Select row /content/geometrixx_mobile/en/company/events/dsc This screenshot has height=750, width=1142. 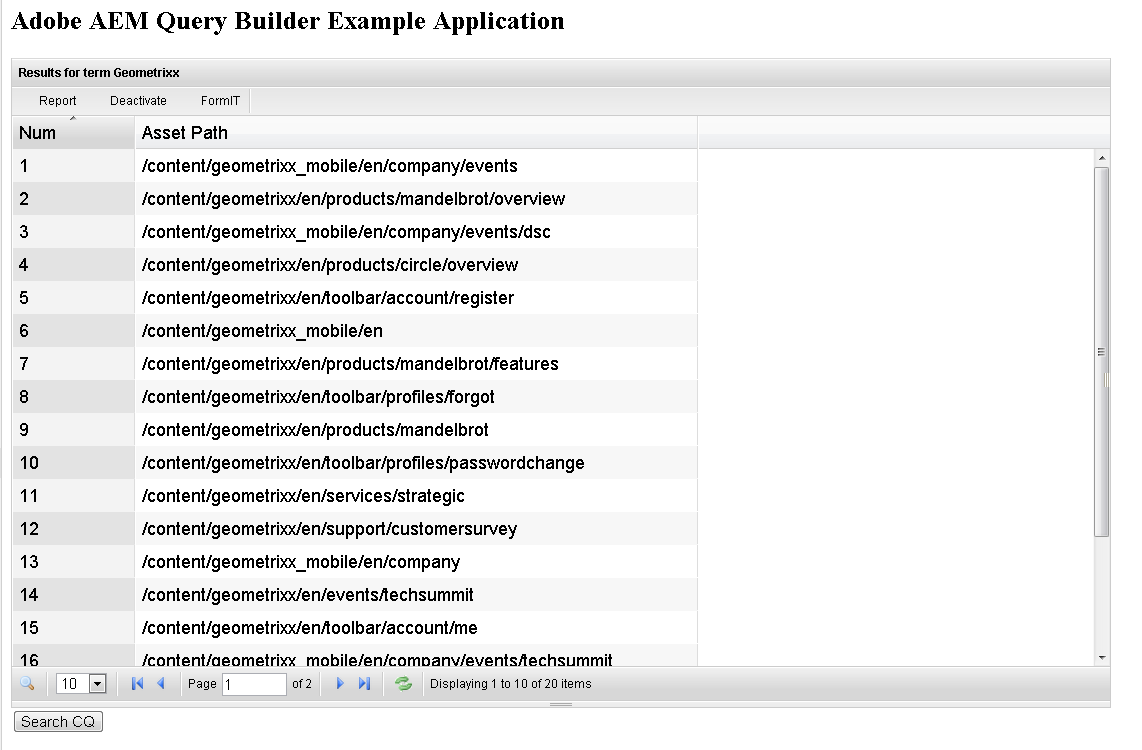pyautogui.click(x=355, y=232)
